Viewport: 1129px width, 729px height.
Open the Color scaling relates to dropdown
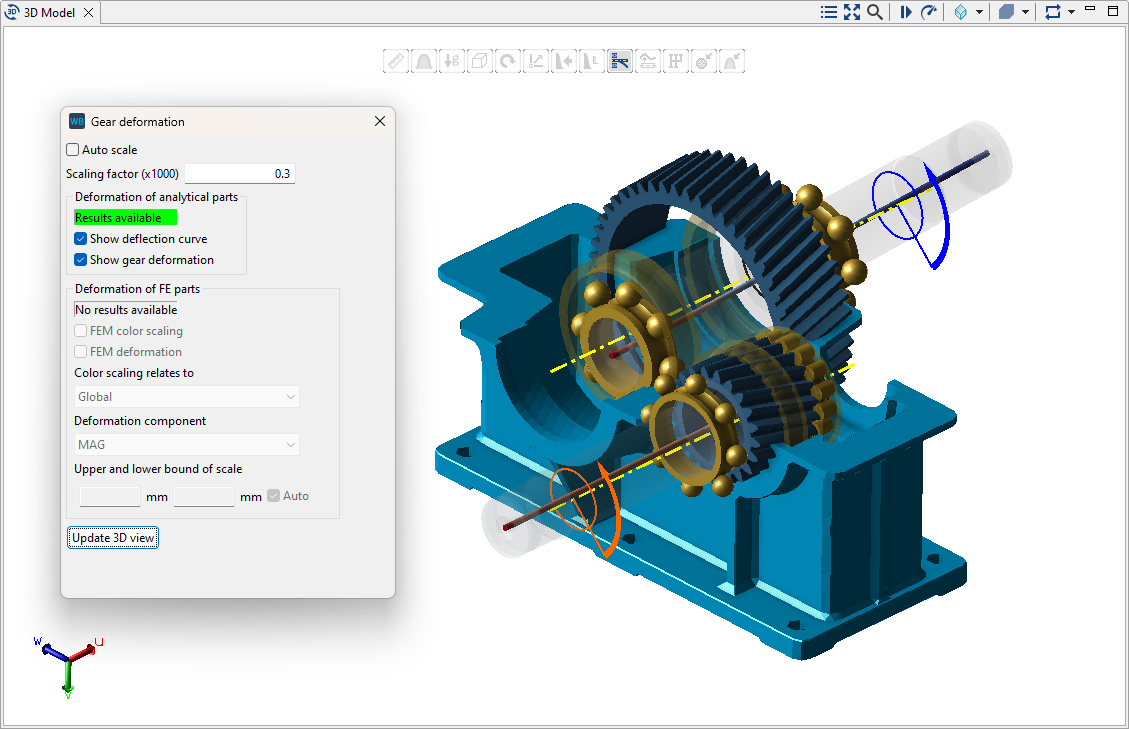(x=186, y=396)
